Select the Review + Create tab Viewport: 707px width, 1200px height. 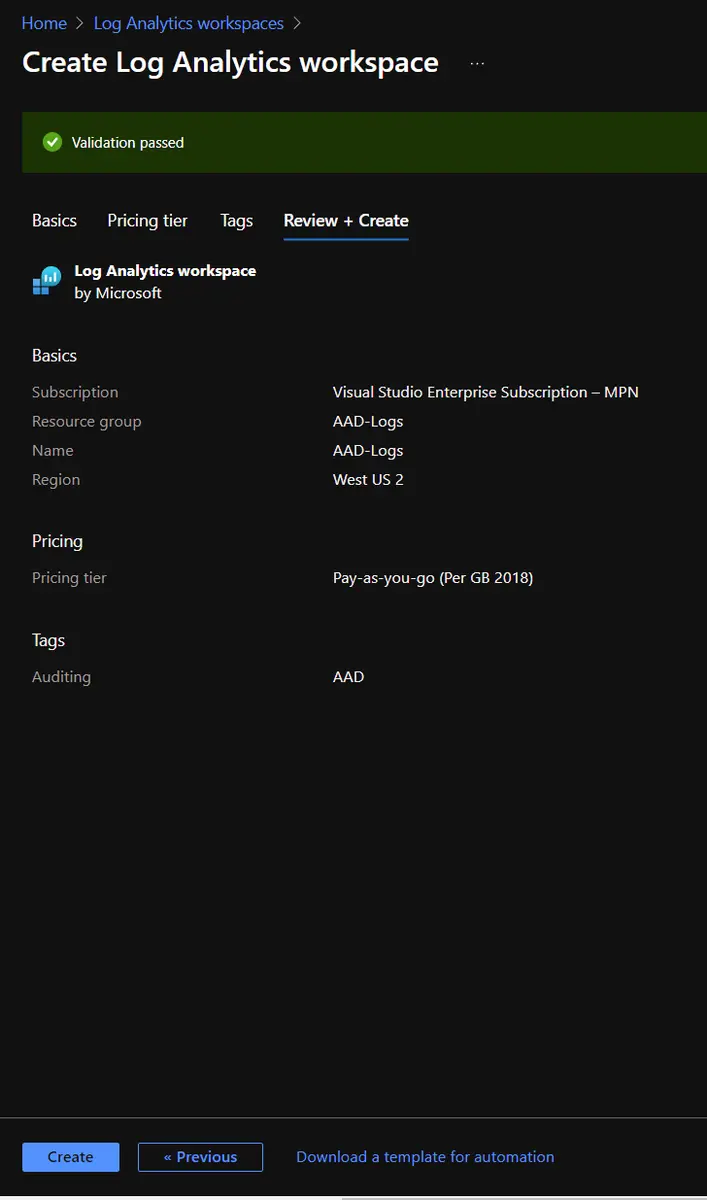click(x=346, y=221)
